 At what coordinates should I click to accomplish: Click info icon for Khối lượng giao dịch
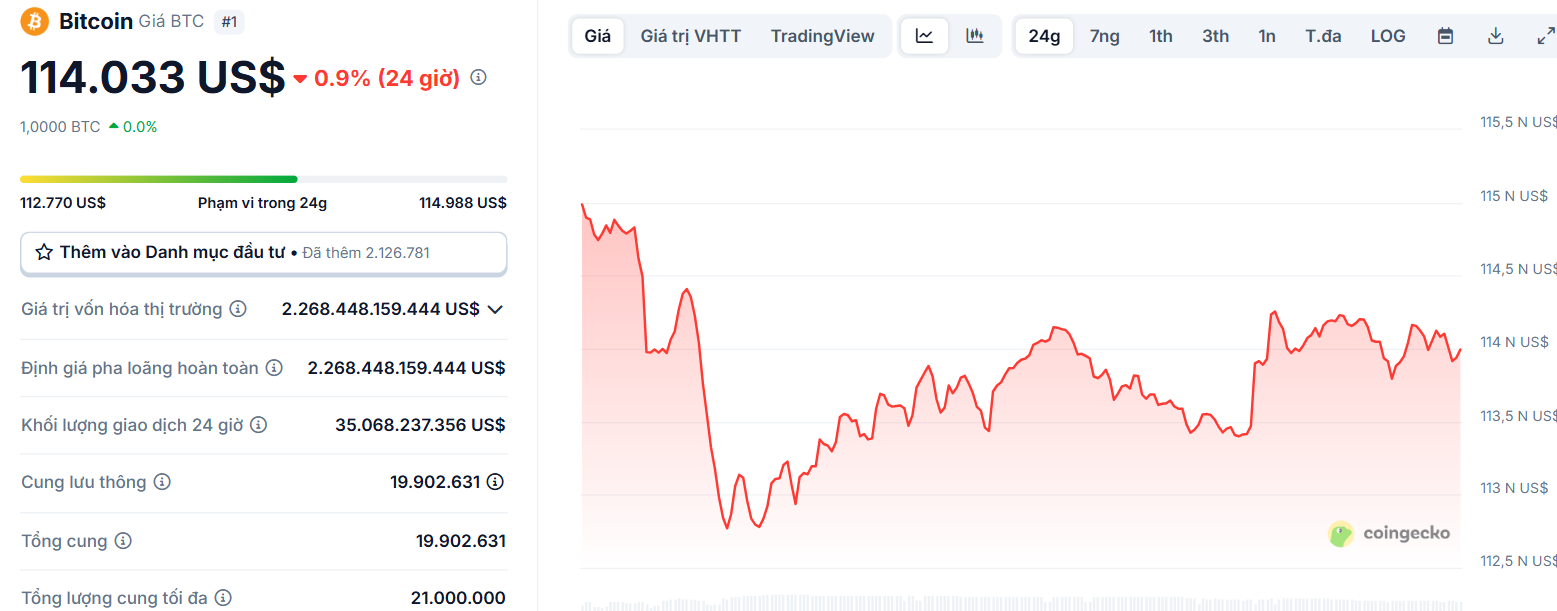[x=258, y=425]
